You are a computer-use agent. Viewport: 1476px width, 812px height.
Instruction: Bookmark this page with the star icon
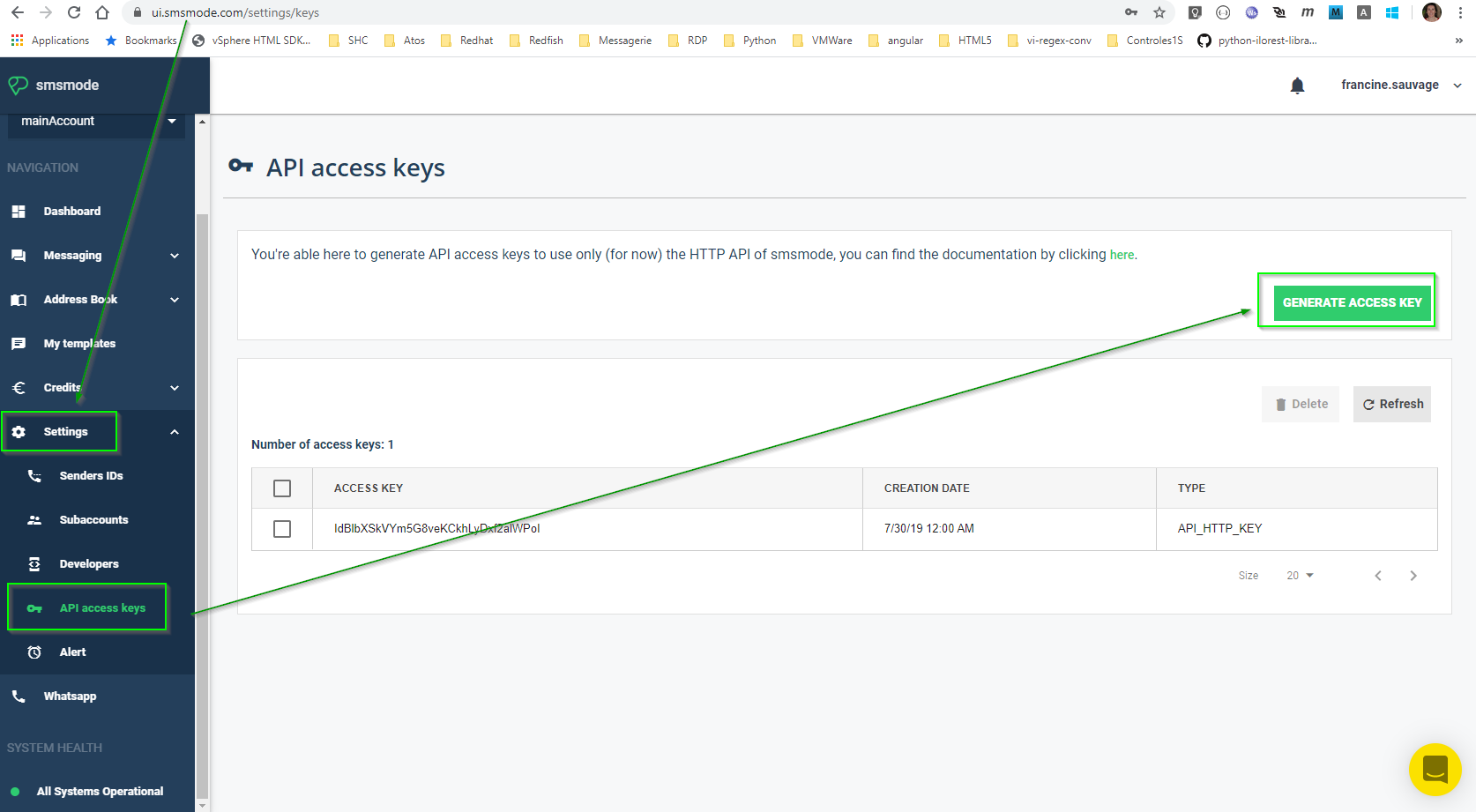1159,12
